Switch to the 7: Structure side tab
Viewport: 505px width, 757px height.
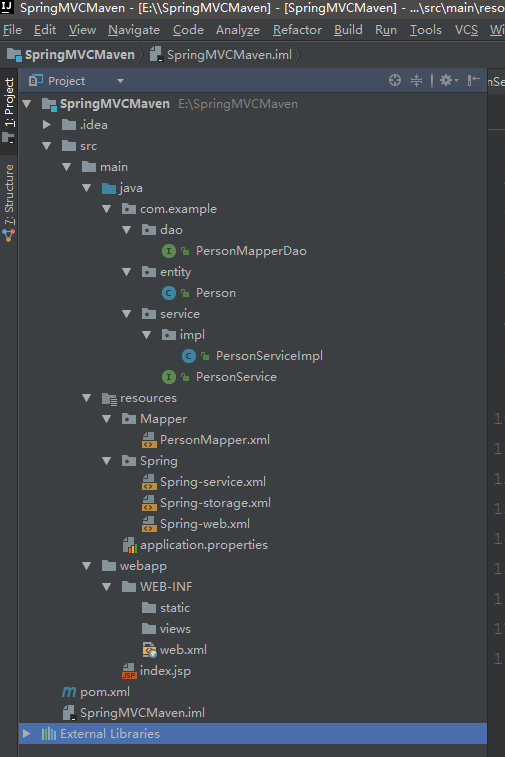(x=9, y=203)
